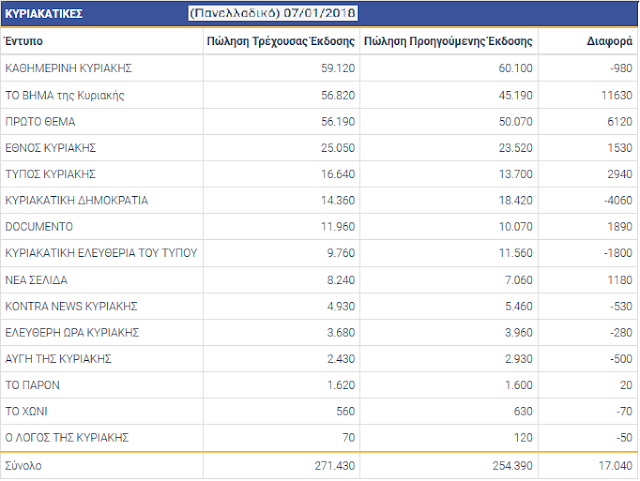
Task: Click current sales value 14.360
Action: tap(338, 200)
